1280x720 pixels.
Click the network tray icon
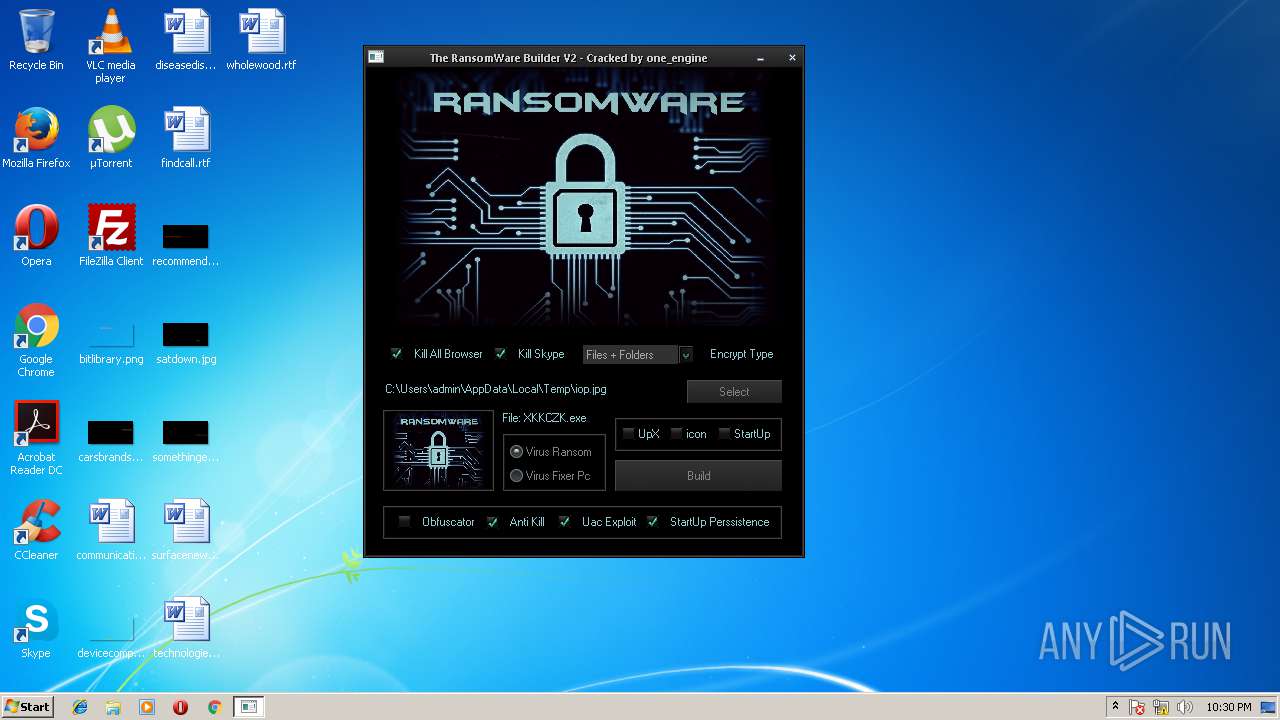[1161, 707]
